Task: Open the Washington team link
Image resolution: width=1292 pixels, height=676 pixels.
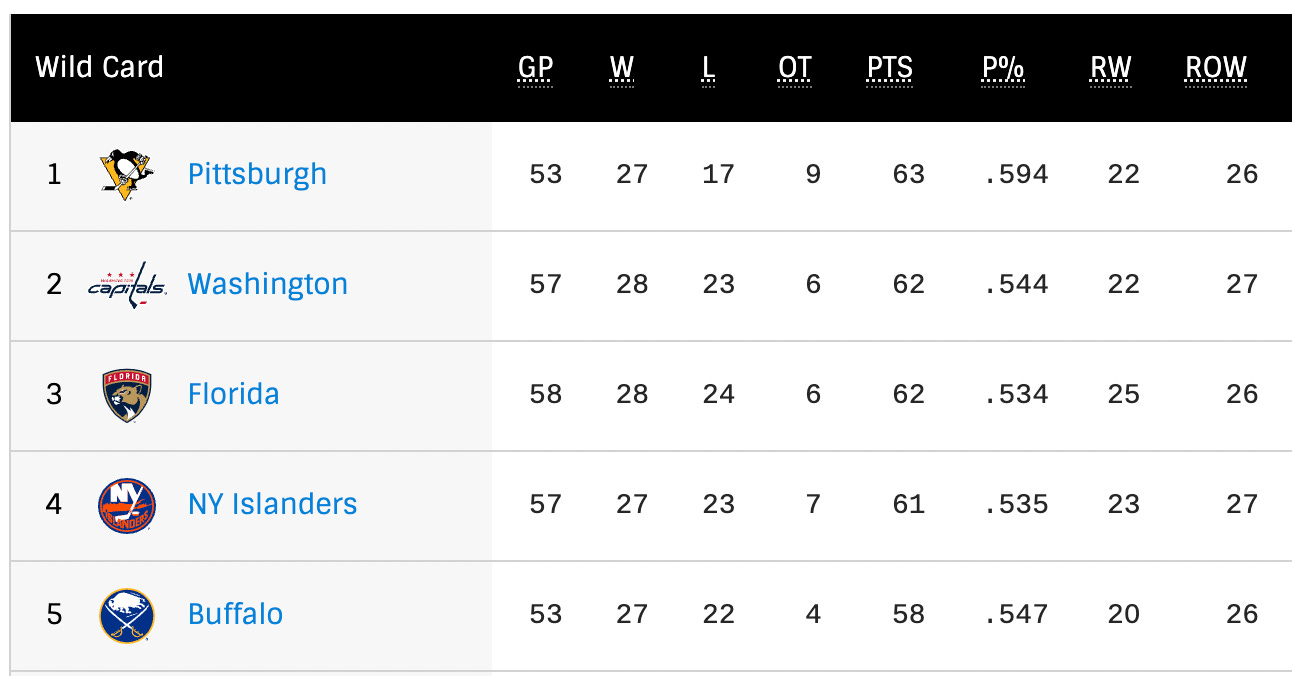Action: point(268,284)
